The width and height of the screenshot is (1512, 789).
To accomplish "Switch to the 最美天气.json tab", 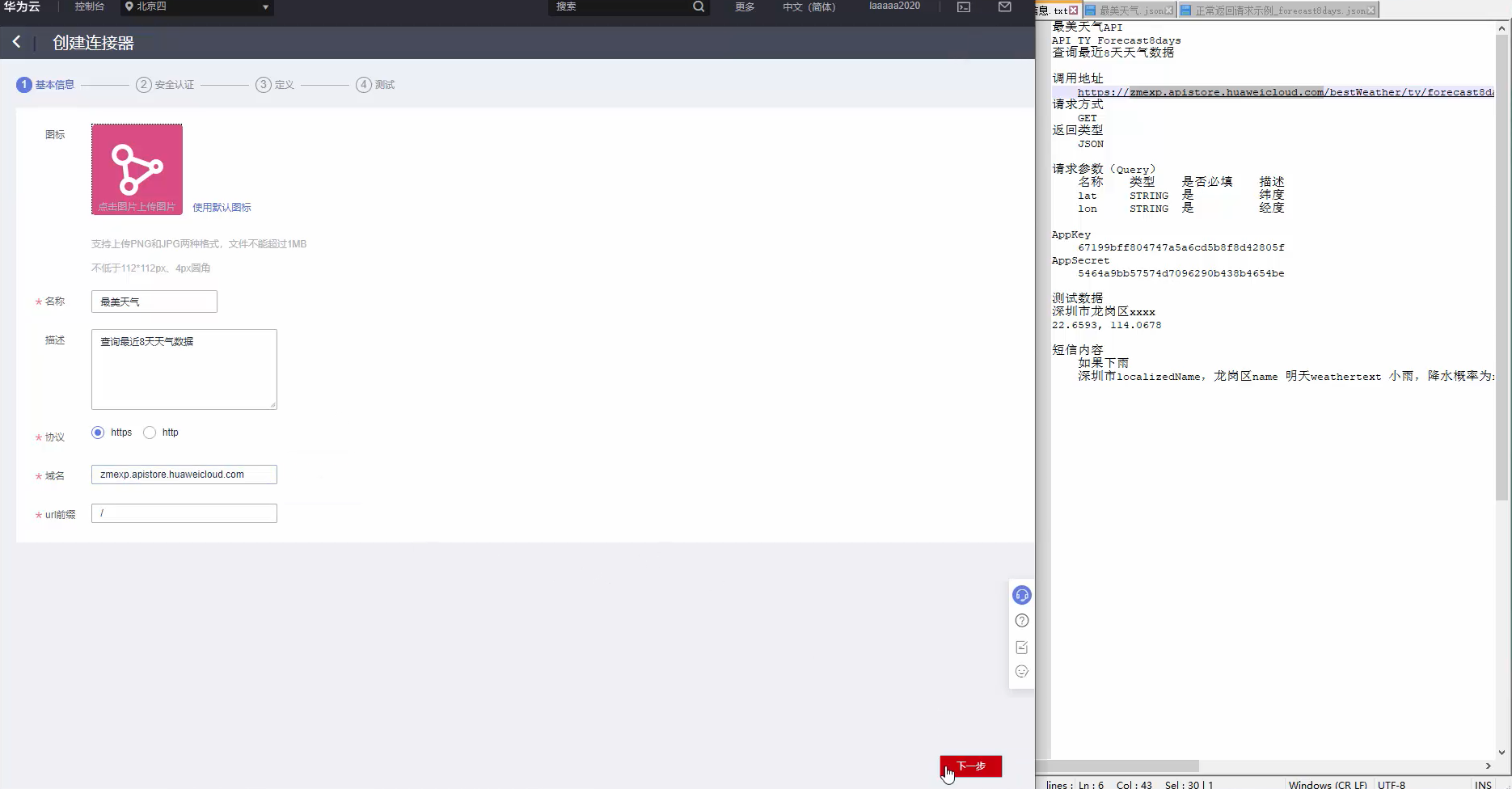I will click(x=1130, y=11).
